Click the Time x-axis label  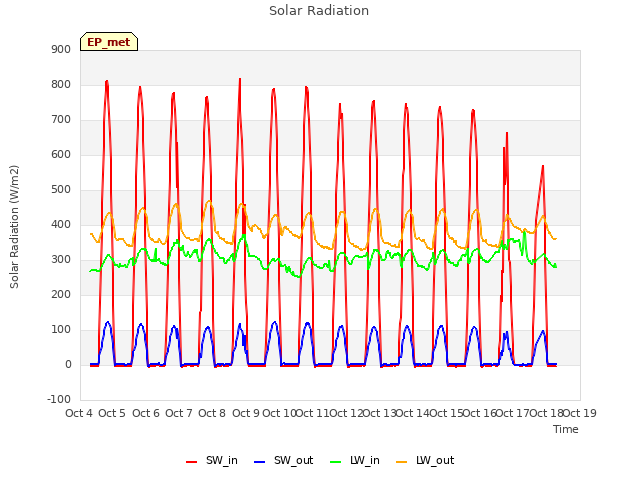coord(566,429)
